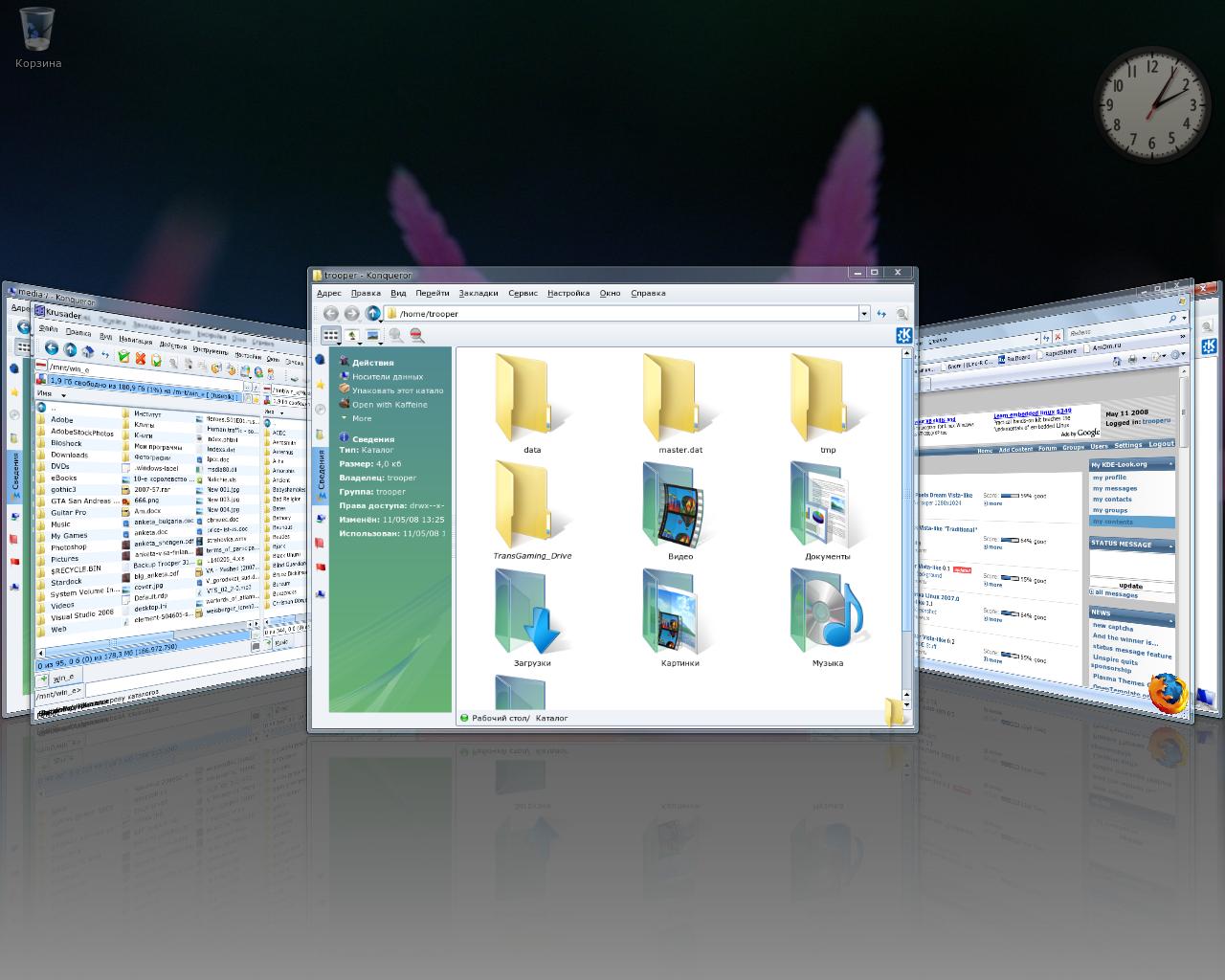1225x980 pixels.
Task: Open the icon view mode dropdown
Action: point(331,336)
